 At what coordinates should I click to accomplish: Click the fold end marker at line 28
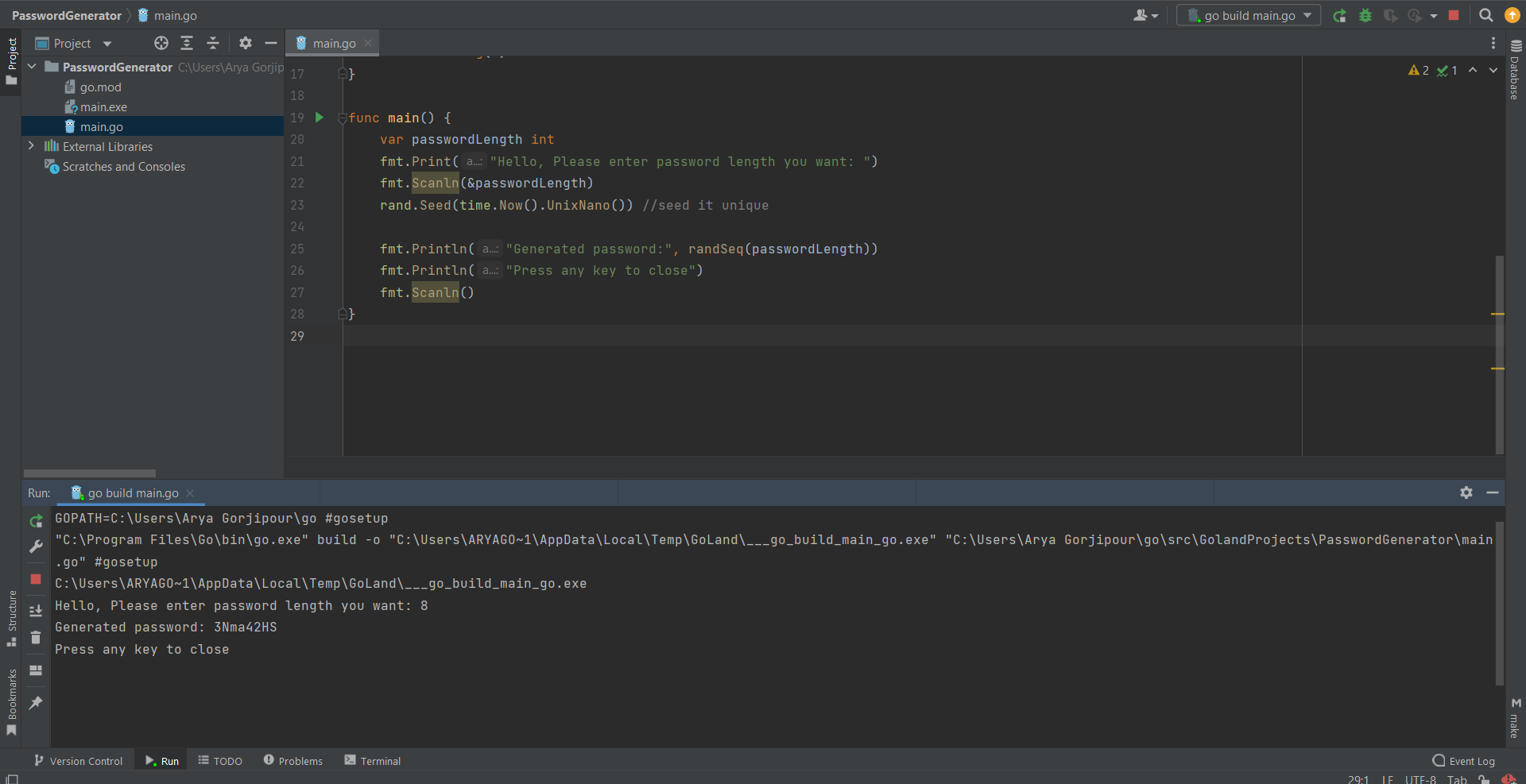[x=343, y=314]
